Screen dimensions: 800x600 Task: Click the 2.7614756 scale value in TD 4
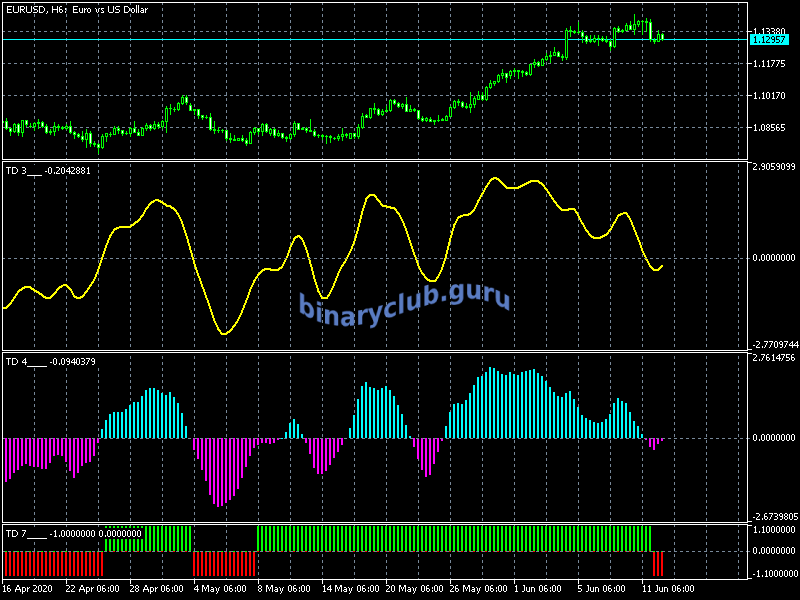[x=773, y=357]
